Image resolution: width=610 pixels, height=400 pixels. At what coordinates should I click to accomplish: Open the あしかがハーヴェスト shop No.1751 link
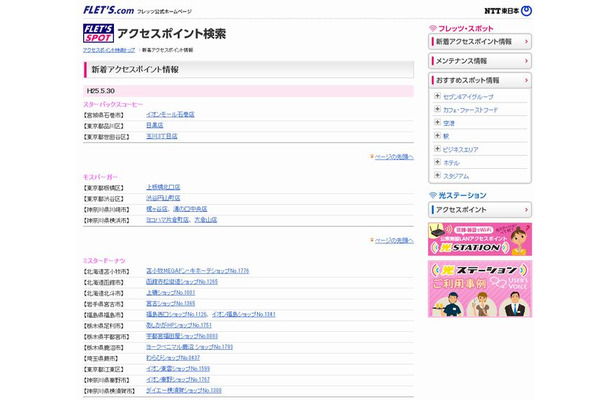point(179,325)
